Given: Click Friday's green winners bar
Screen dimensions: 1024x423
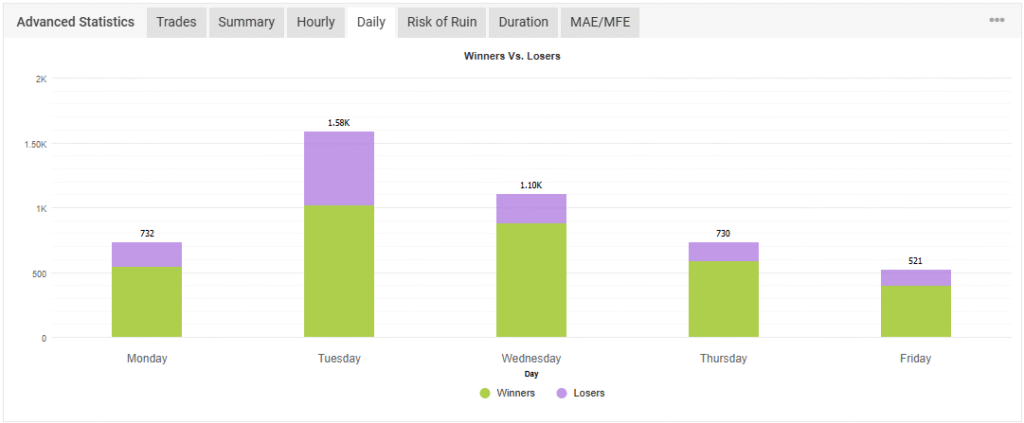Looking at the screenshot, I should tap(915, 311).
